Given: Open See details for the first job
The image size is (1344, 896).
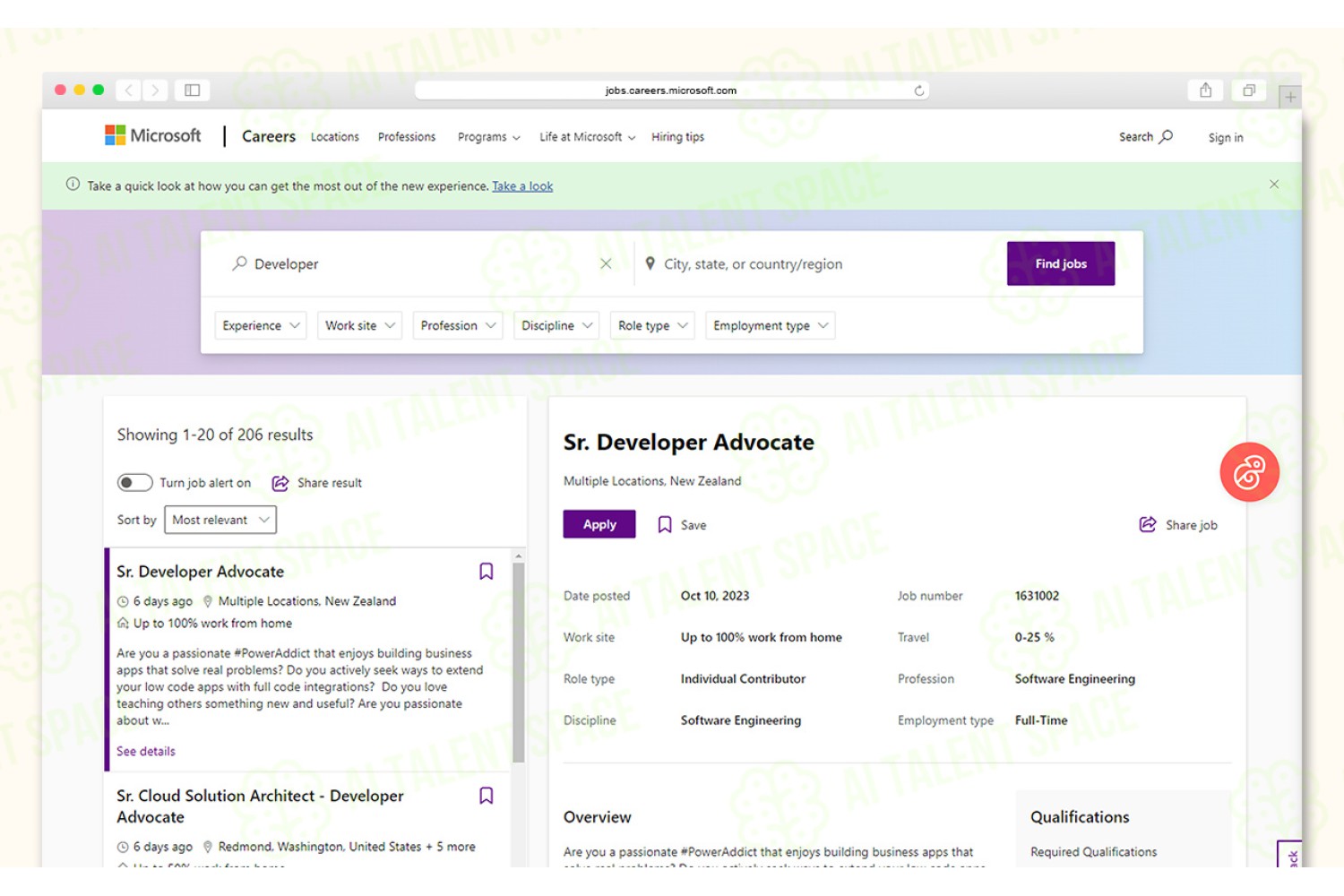Looking at the screenshot, I should click(146, 751).
